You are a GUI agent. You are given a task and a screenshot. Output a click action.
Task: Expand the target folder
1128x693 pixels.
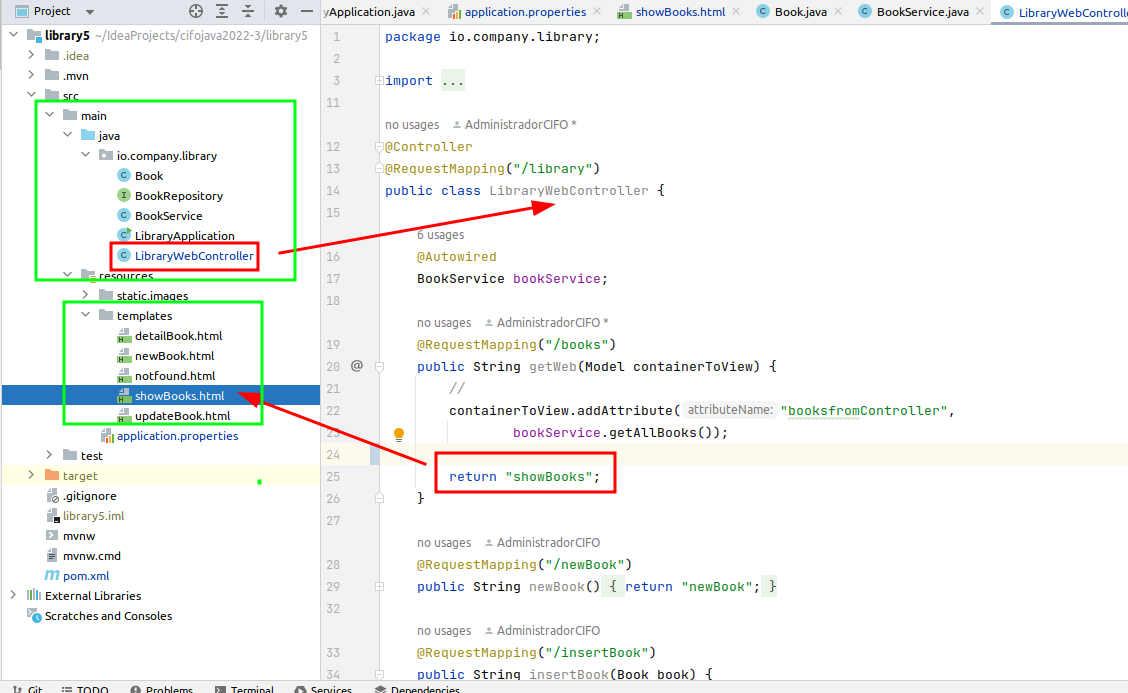pos(31,475)
